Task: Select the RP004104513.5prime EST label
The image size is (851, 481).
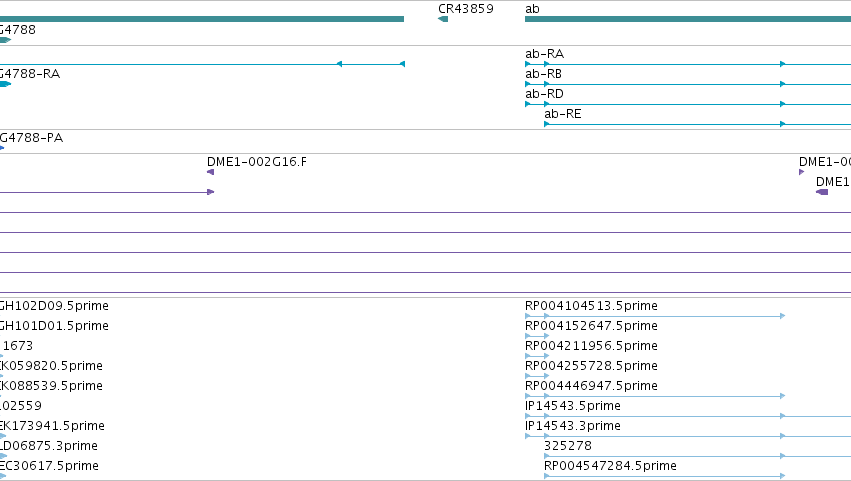Action: coord(591,306)
